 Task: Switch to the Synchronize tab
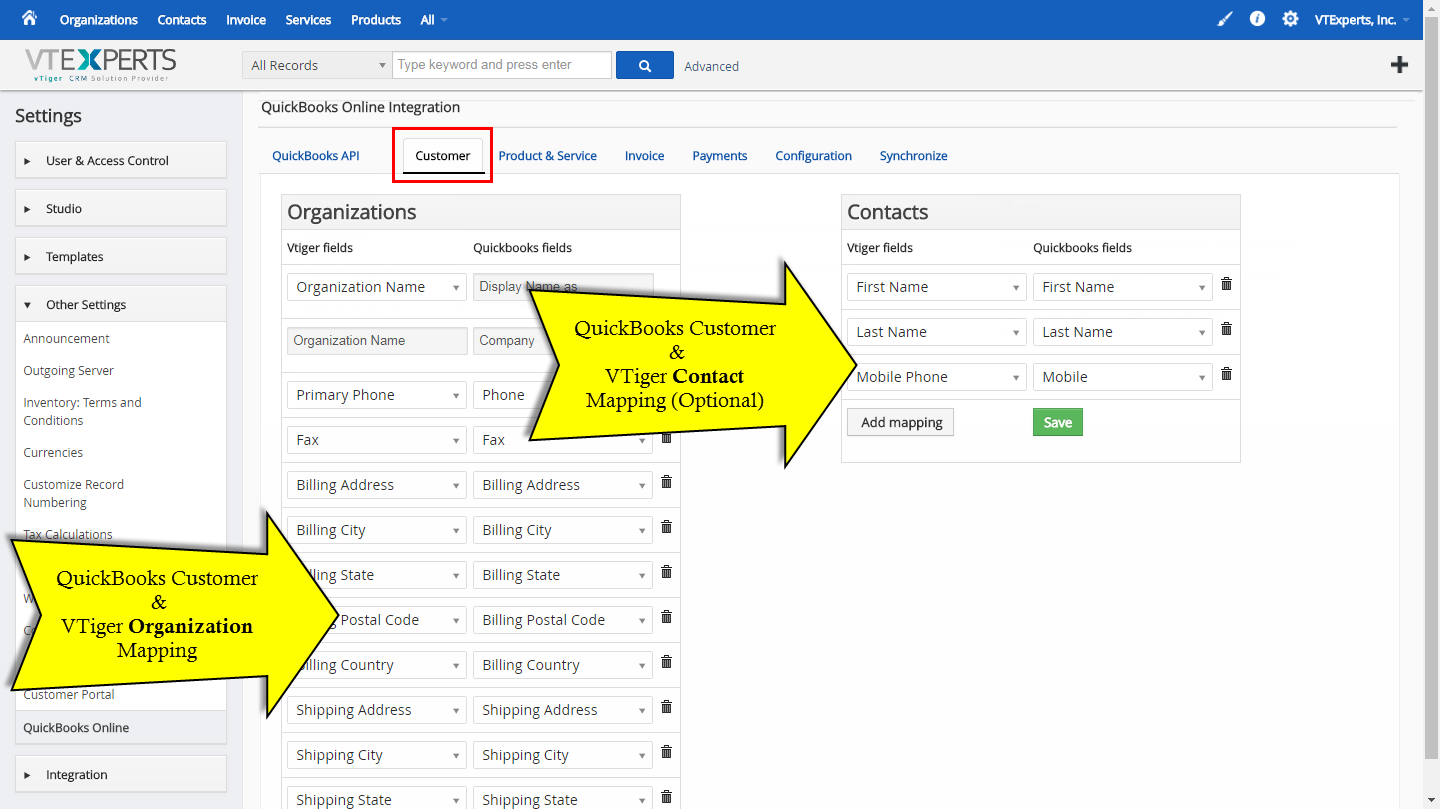point(914,156)
